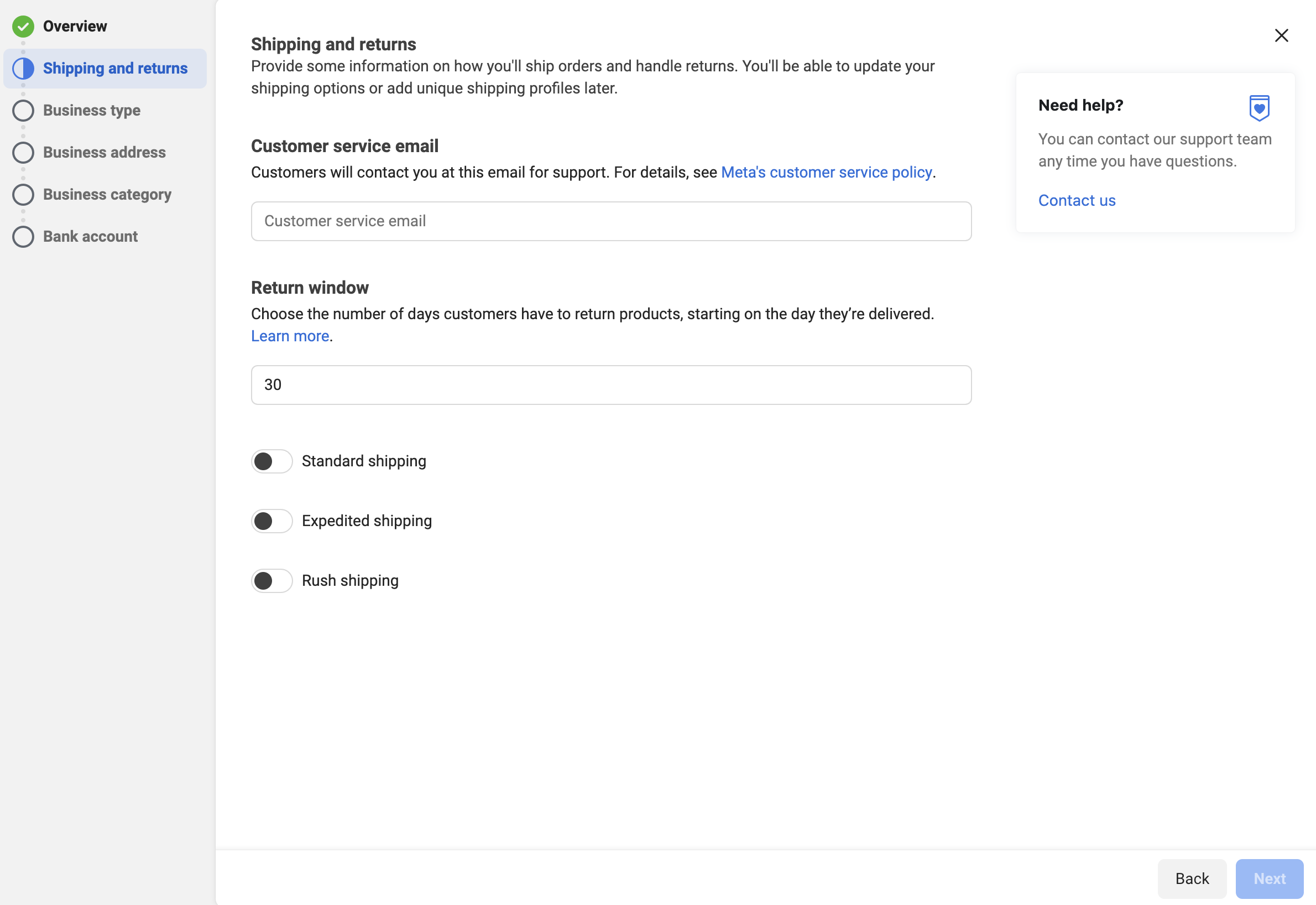Click the Back button
Image resolution: width=1316 pixels, height=905 pixels.
tap(1192, 878)
